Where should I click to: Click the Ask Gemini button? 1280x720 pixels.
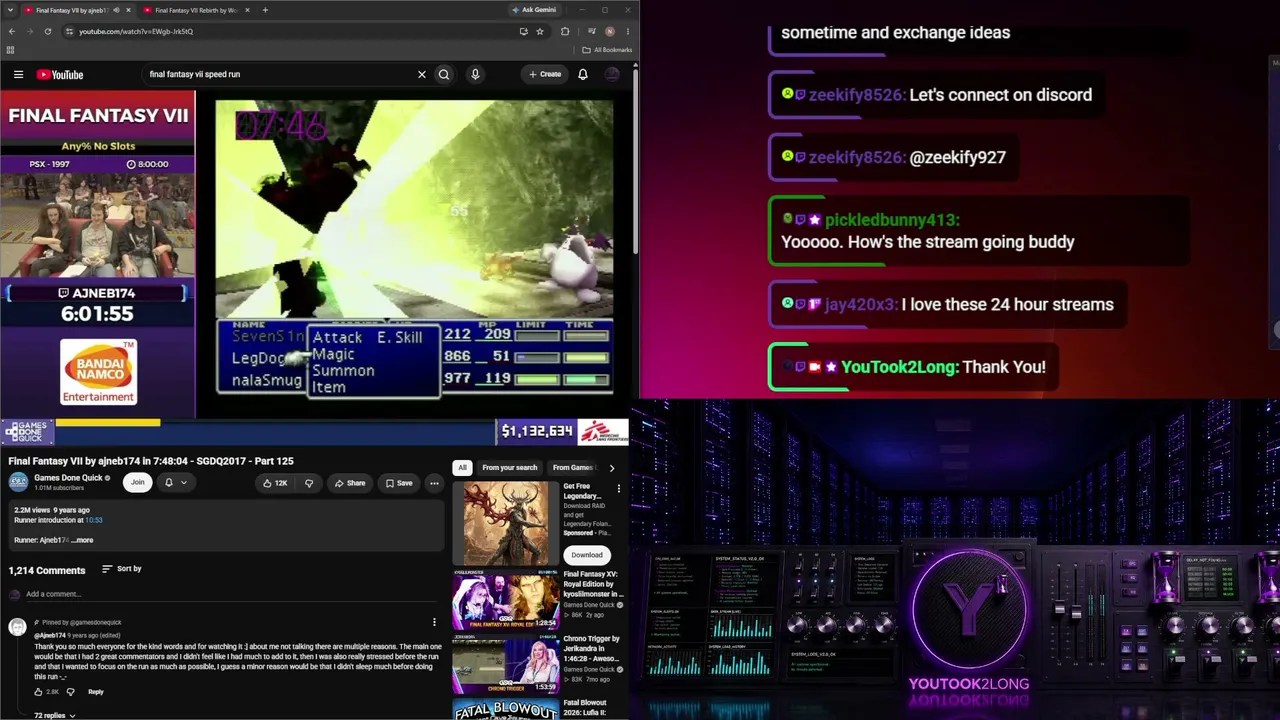[534, 10]
